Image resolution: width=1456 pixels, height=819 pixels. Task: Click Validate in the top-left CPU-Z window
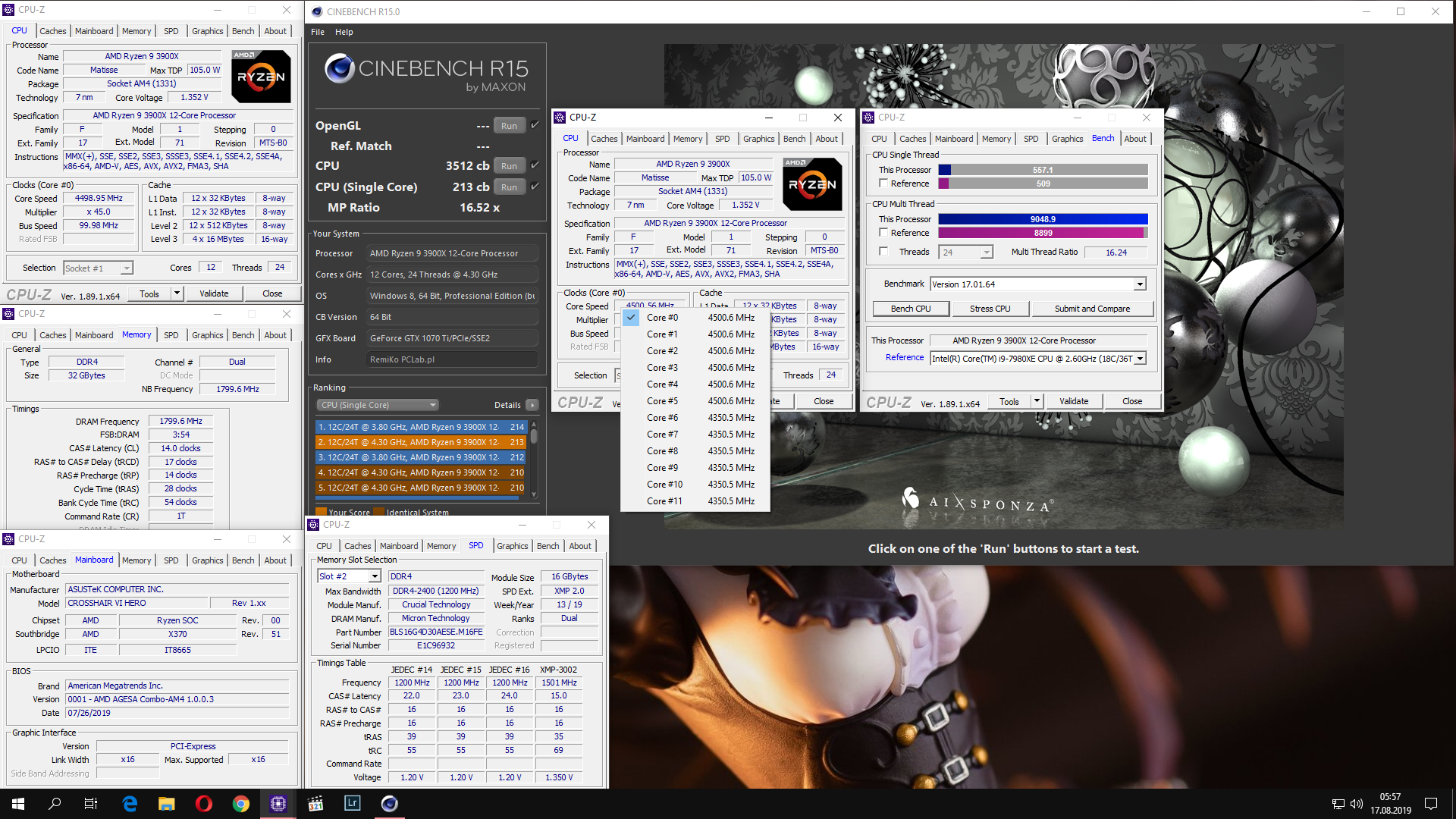tap(214, 293)
